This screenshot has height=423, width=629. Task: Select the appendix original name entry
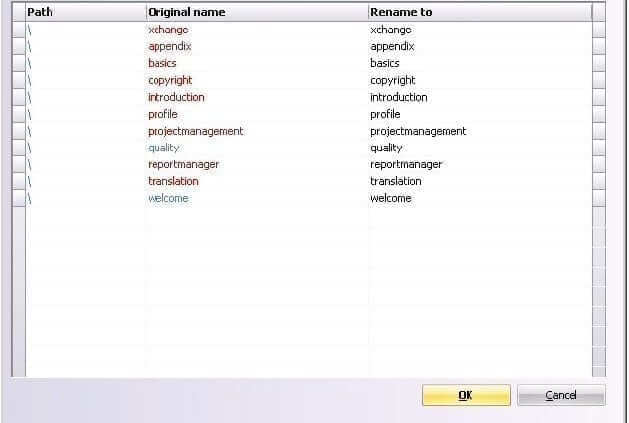pos(170,47)
